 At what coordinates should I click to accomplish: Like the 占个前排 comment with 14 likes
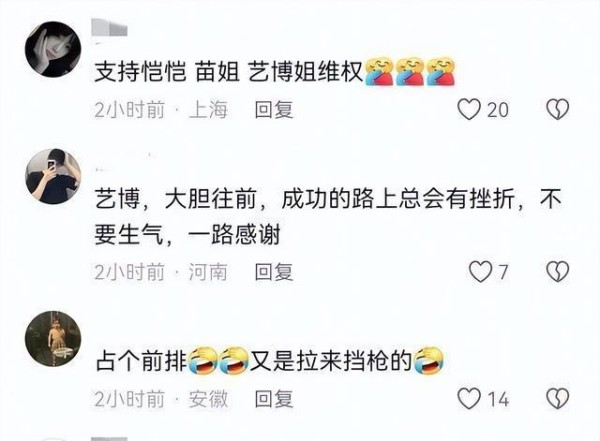(x=469, y=399)
